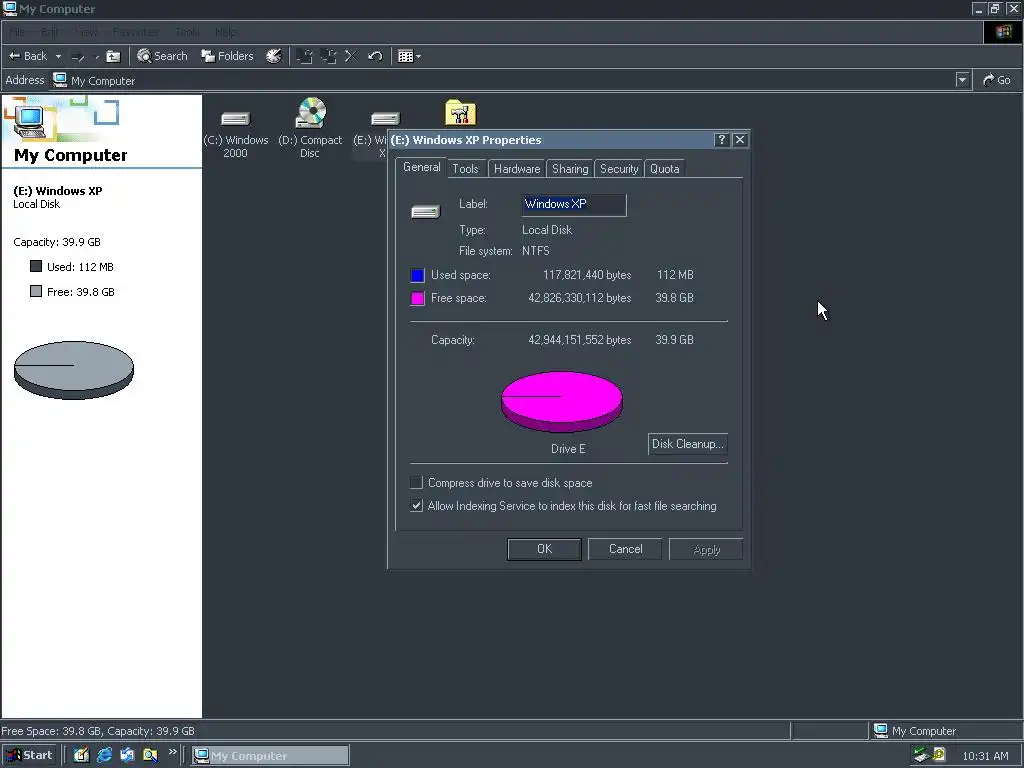Click 'NTFS' file system value

pyautogui.click(x=536, y=251)
